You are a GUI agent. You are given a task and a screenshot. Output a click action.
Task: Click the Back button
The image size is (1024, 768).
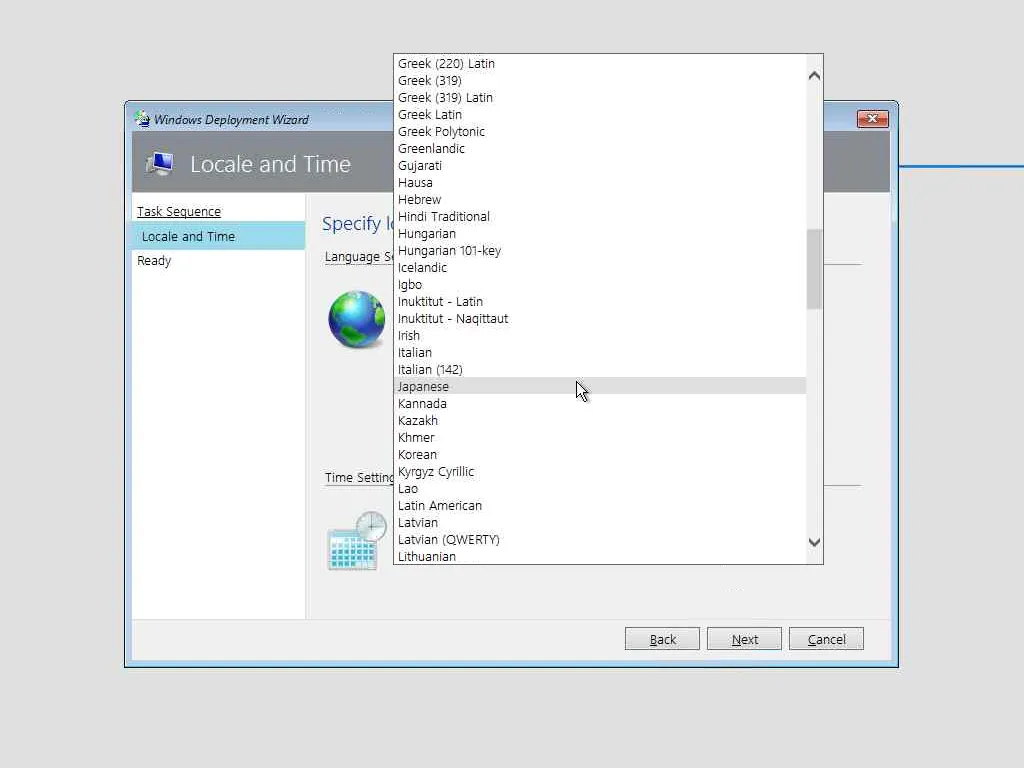point(662,639)
